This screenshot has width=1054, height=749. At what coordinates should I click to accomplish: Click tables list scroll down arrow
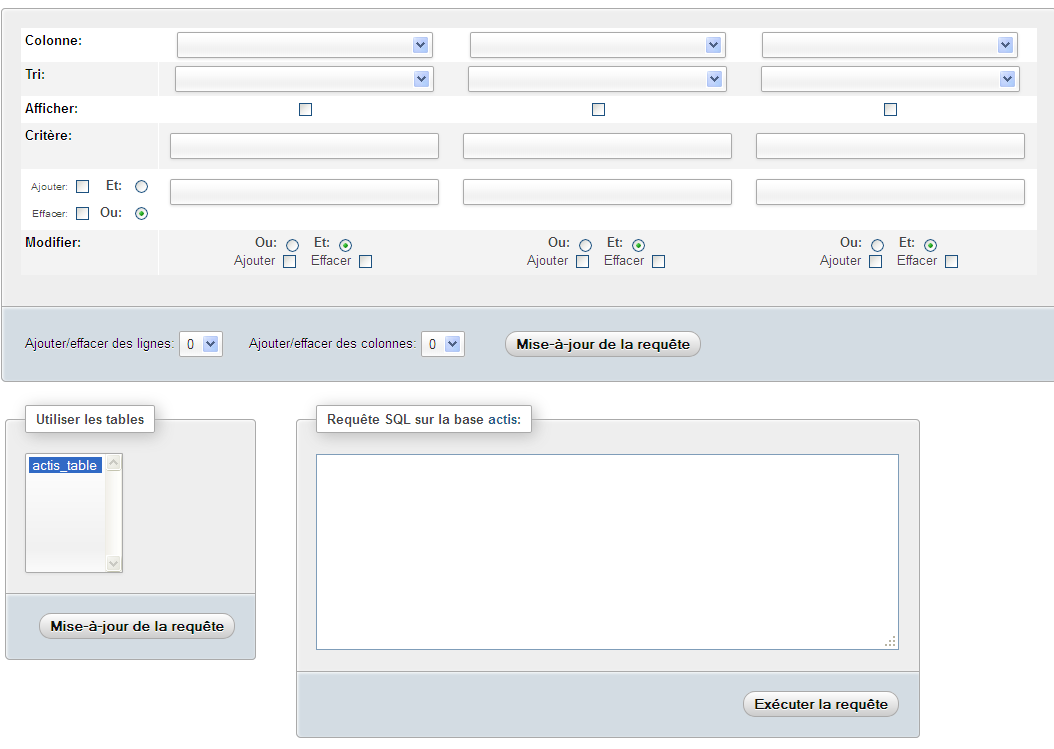coord(114,563)
